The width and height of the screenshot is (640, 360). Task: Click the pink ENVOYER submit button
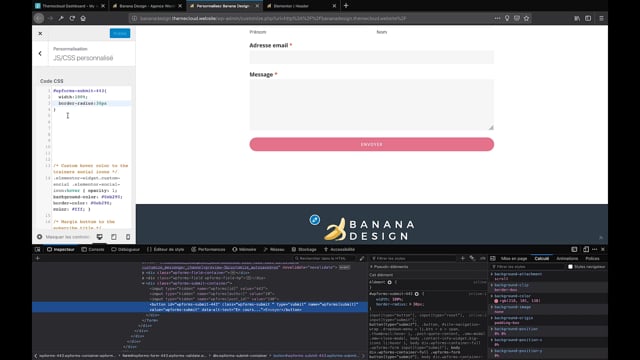(x=371, y=144)
